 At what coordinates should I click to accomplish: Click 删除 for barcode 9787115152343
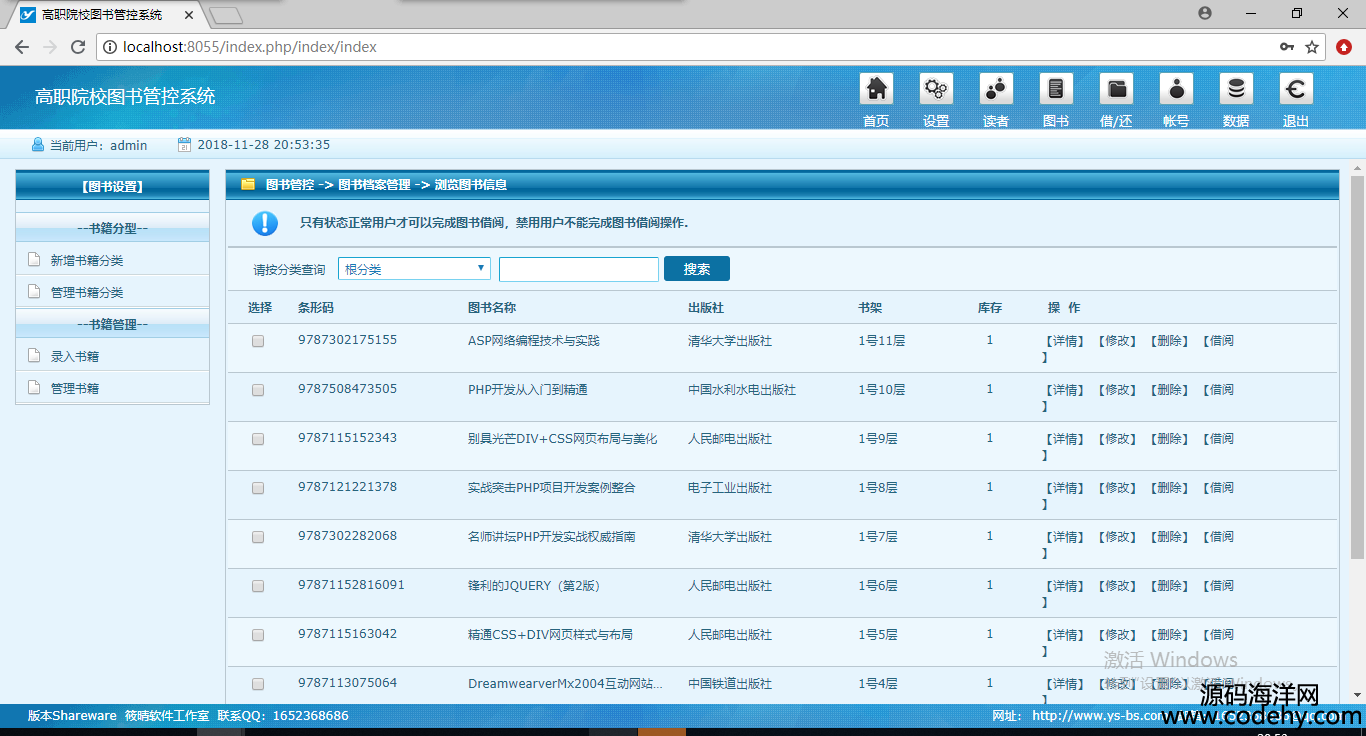[1169, 439]
